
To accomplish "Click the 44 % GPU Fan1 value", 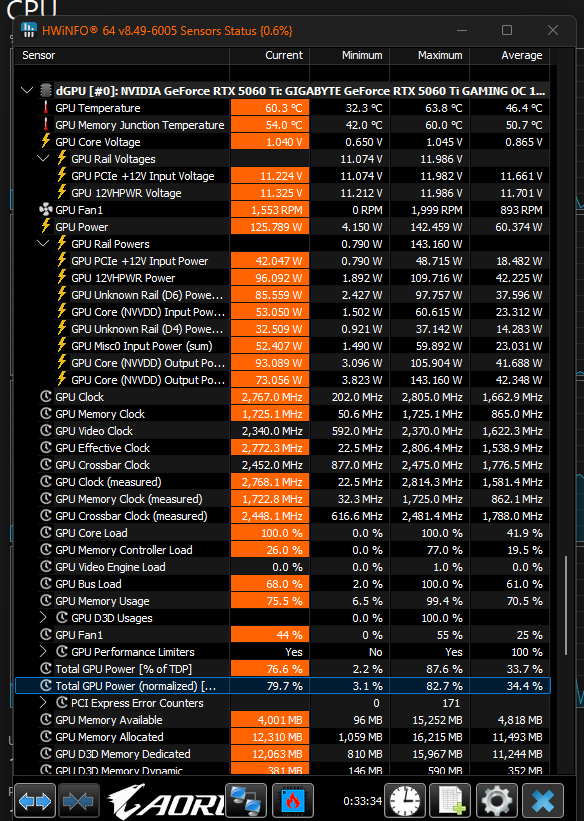I will [270, 635].
